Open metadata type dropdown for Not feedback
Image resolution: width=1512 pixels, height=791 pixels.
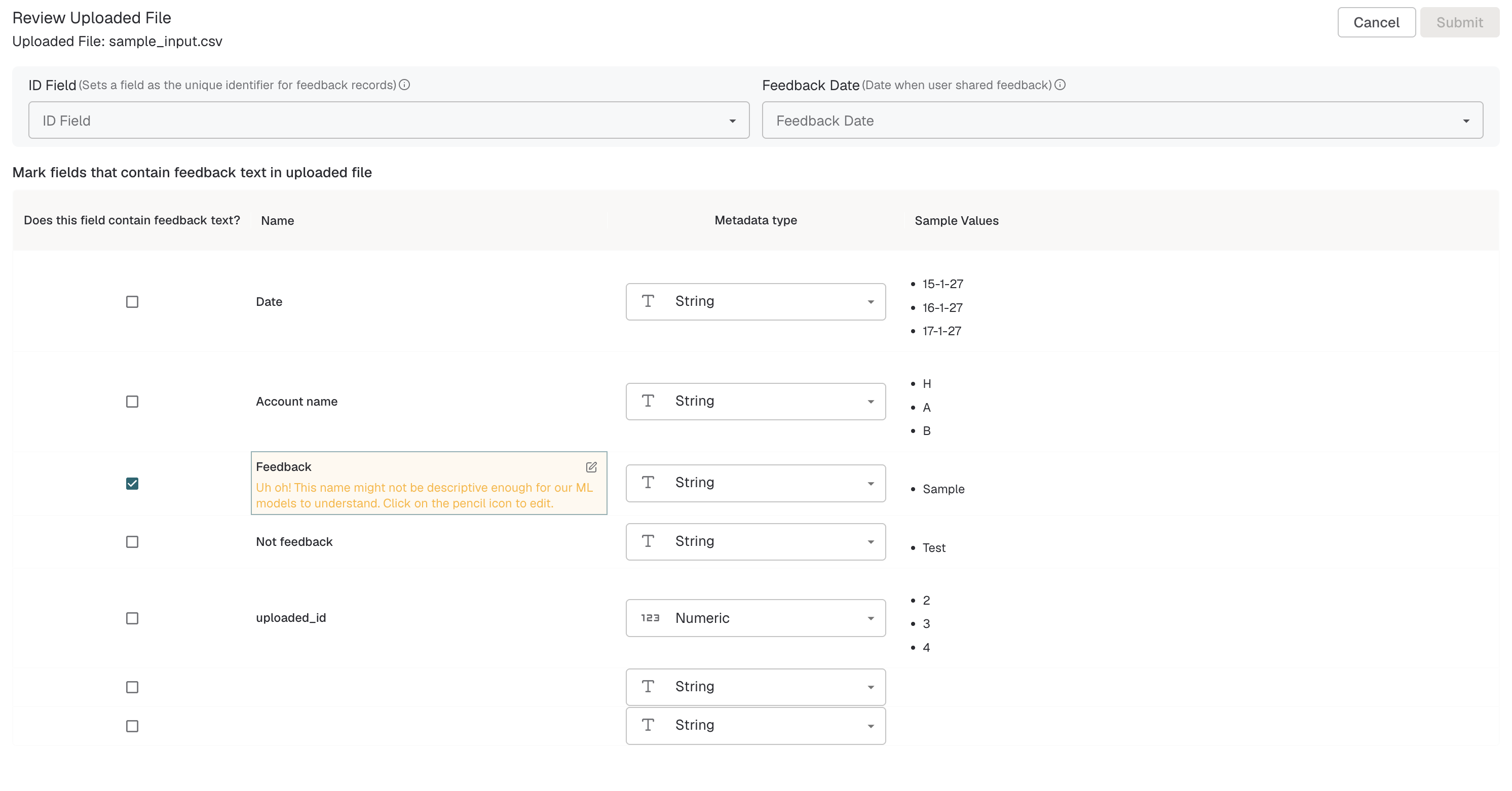tap(756, 542)
